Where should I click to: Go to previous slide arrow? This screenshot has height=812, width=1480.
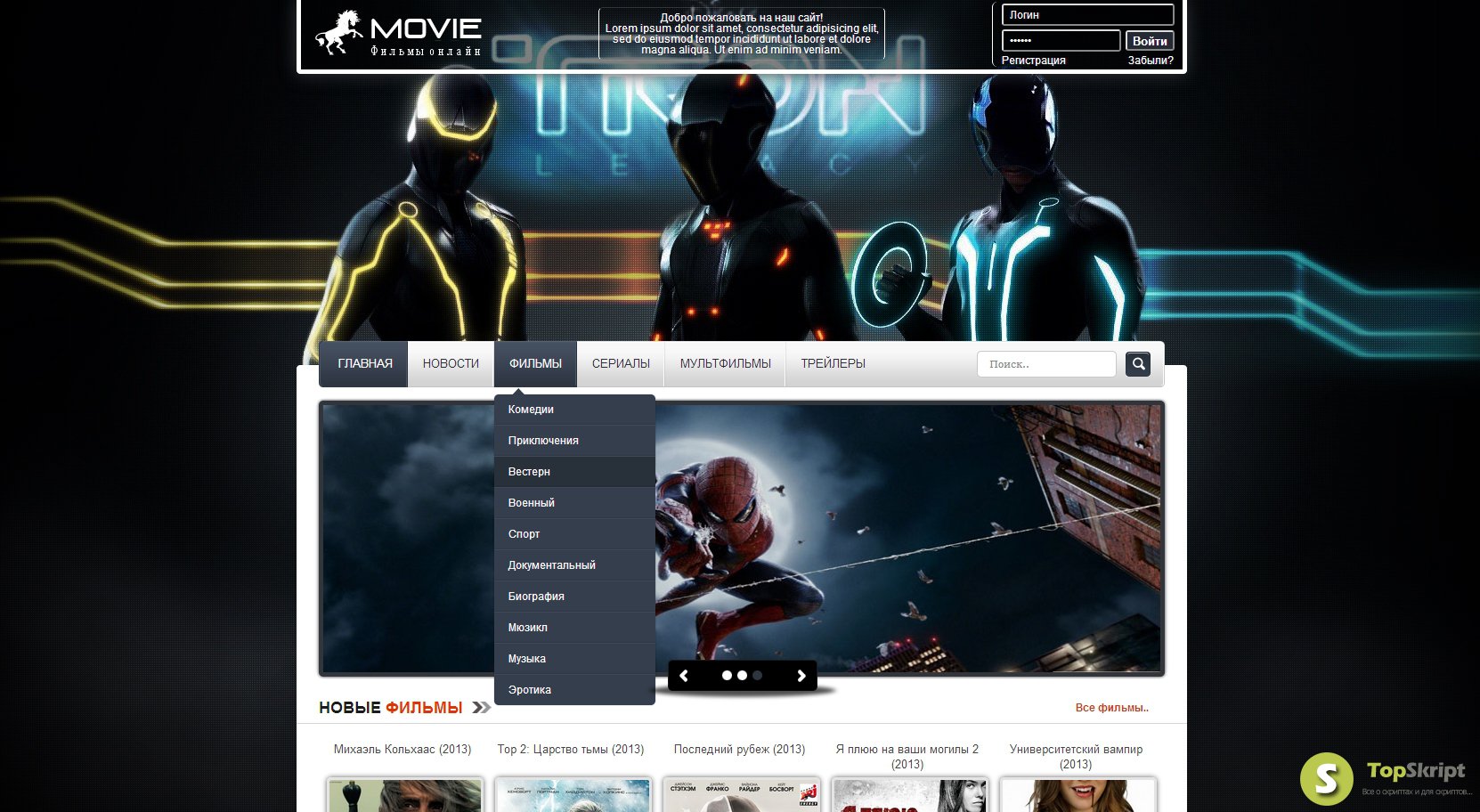(x=684, y=676)
